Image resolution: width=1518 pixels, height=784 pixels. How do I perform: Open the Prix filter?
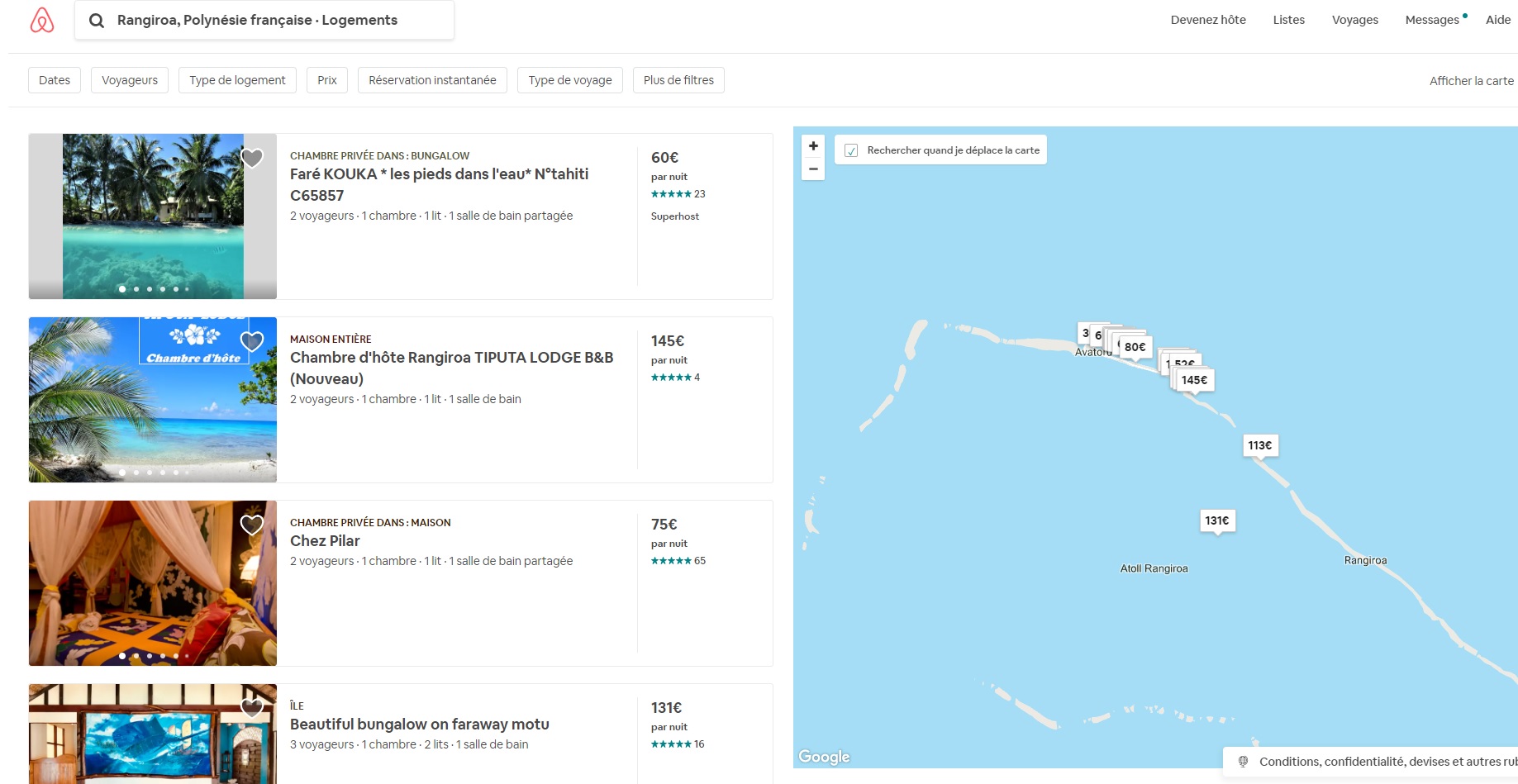click(x=327, y=80)
